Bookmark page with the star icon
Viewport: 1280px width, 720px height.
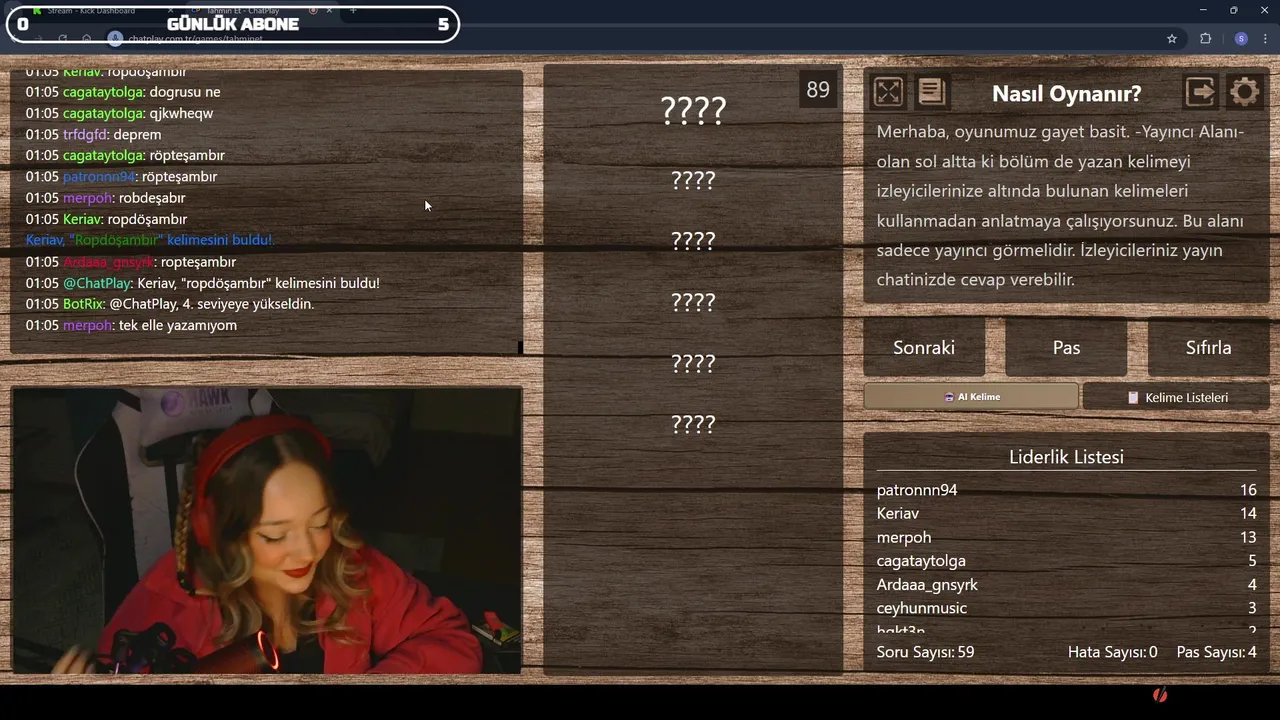pyautogui.click(x=1172, y=39)
